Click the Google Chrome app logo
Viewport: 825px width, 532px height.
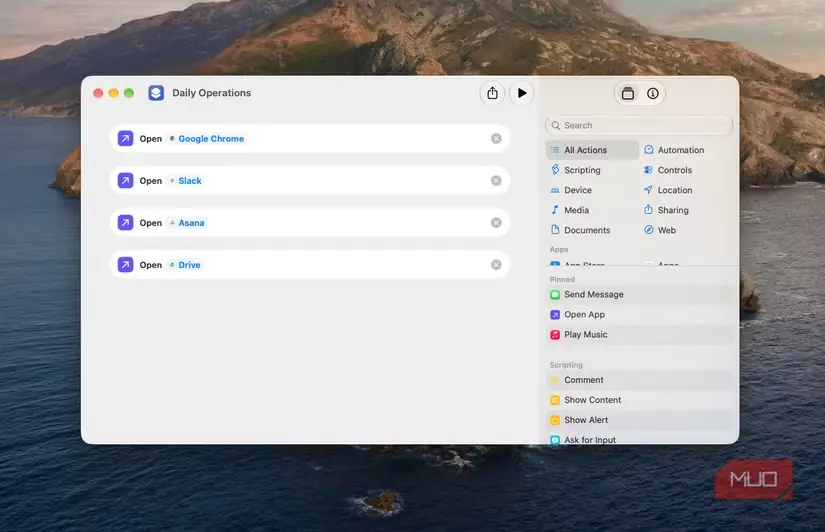[x=172, y=138]
